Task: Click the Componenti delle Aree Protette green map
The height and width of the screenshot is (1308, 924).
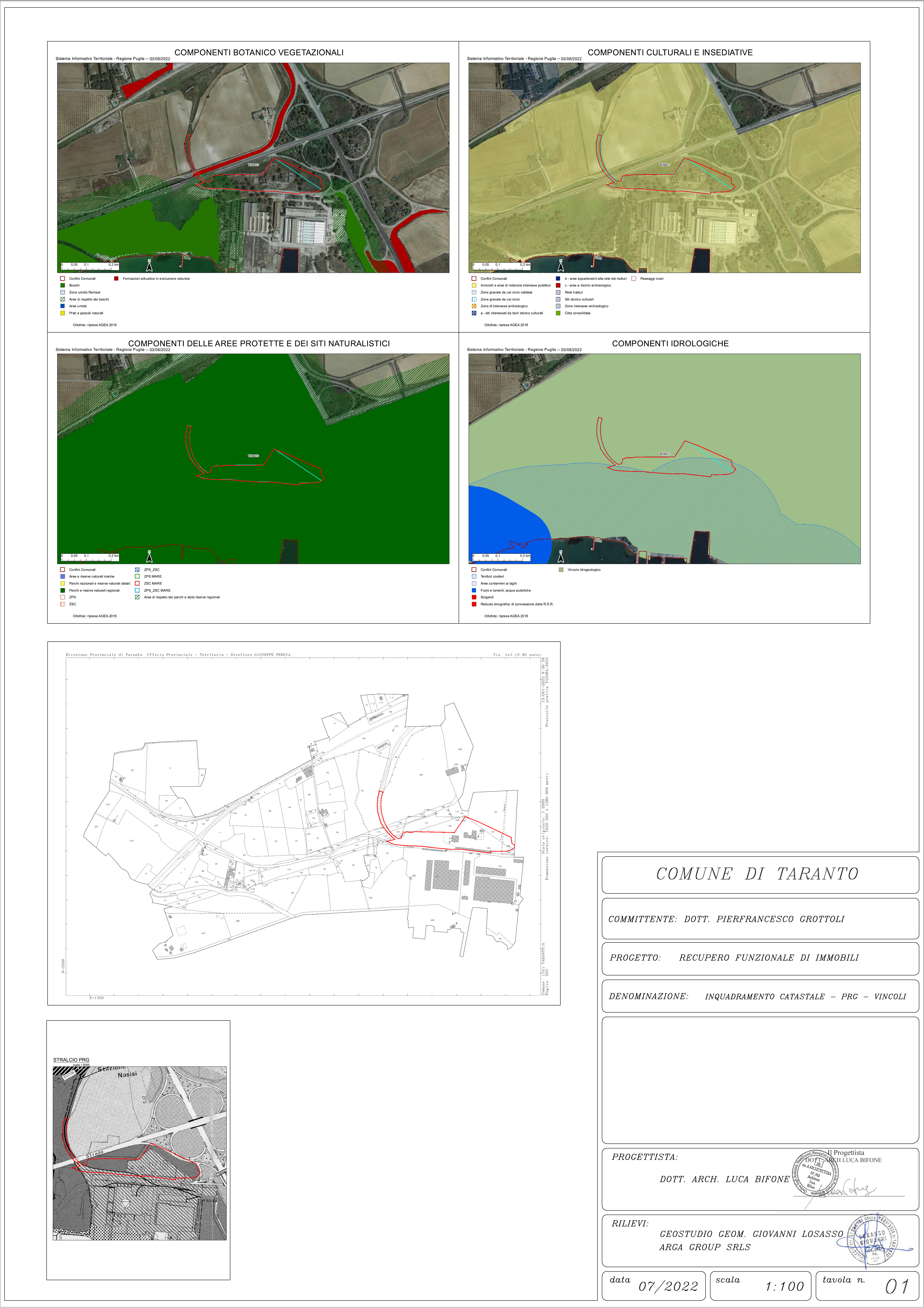Action: 253,459
